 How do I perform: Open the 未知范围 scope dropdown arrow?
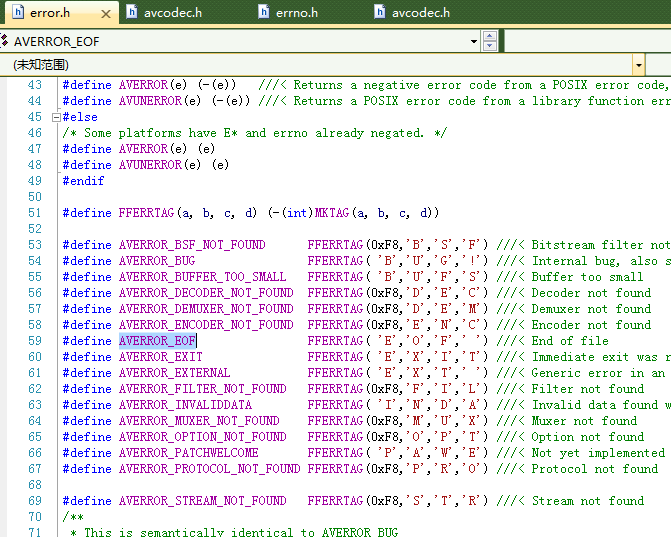(638, 65)
